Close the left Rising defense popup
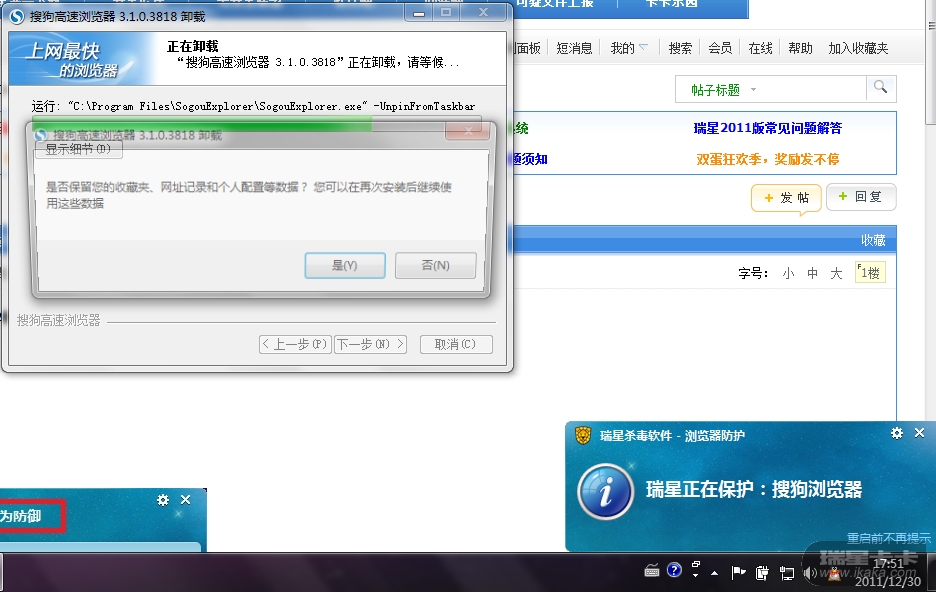 click(x=186, y=500)
